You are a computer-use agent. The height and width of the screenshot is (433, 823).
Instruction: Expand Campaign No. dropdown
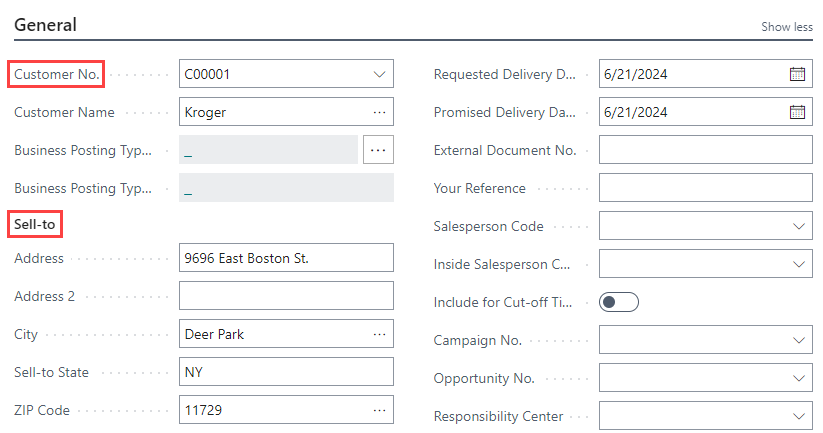point(798,340)
